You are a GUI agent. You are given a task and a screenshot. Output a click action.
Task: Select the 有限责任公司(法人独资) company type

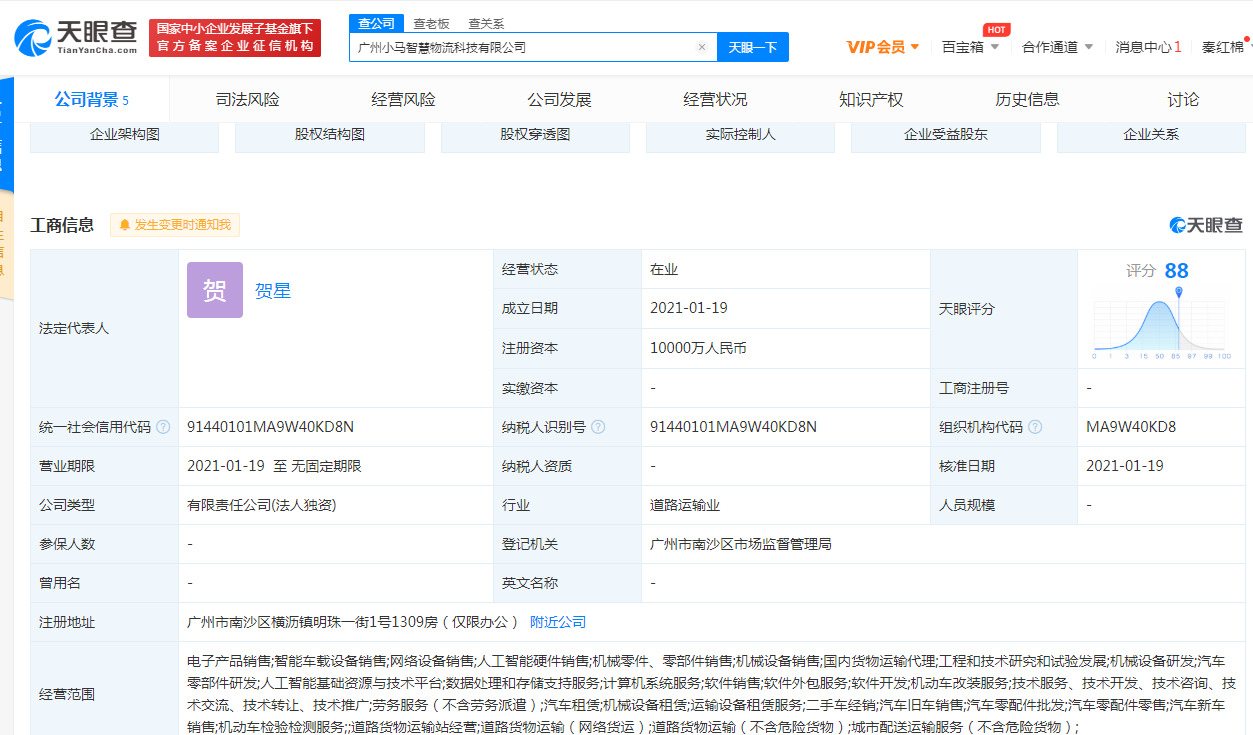(262, 505)
